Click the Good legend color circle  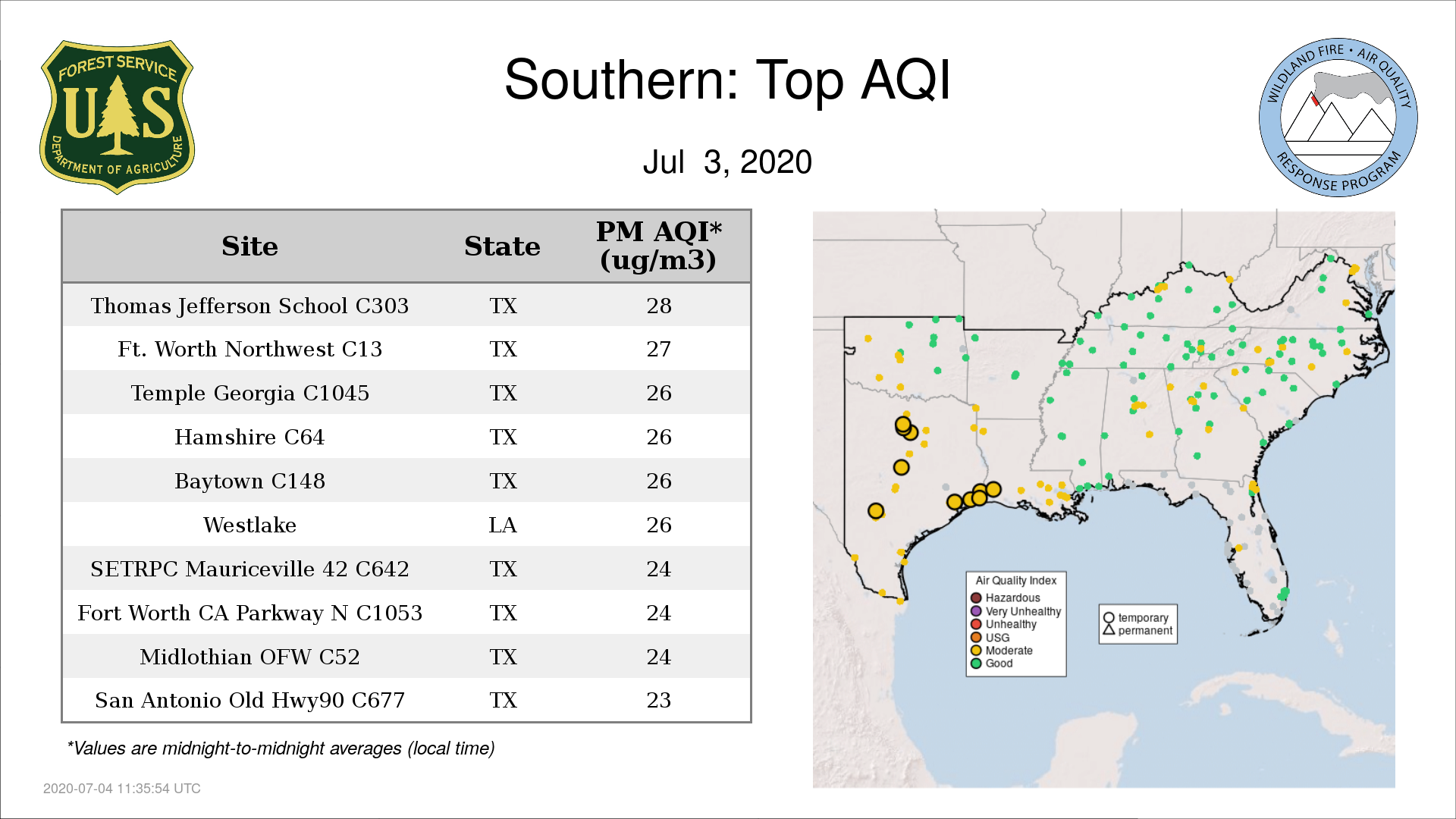coord(976,664)
